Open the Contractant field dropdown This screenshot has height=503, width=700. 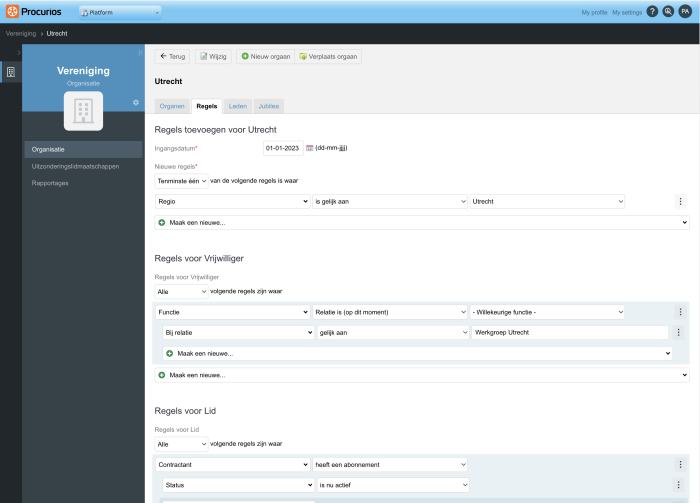[x=233, y=465]
